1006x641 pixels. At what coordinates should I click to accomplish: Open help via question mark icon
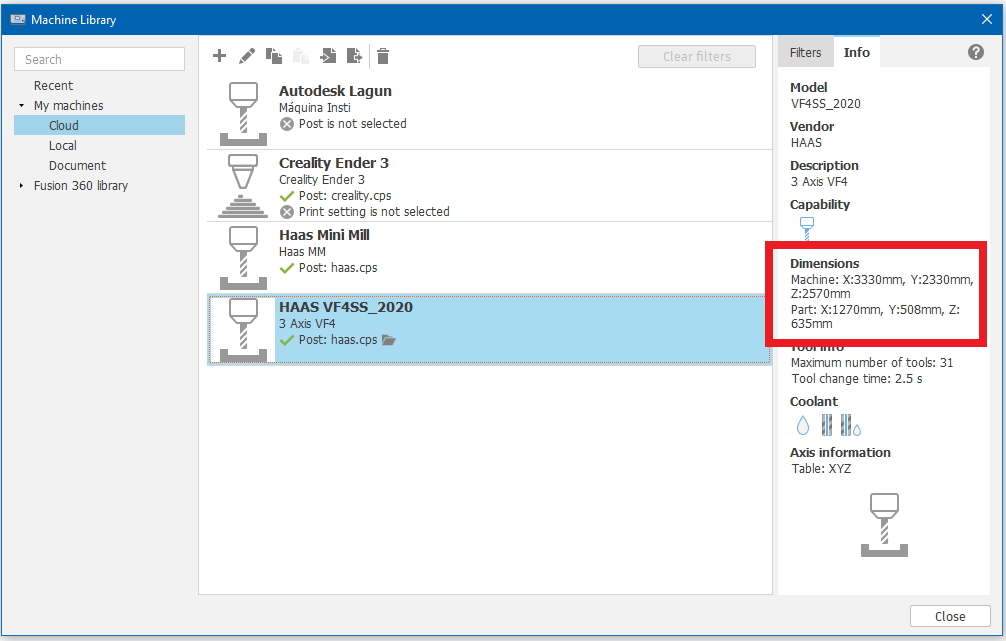(976, 52)
